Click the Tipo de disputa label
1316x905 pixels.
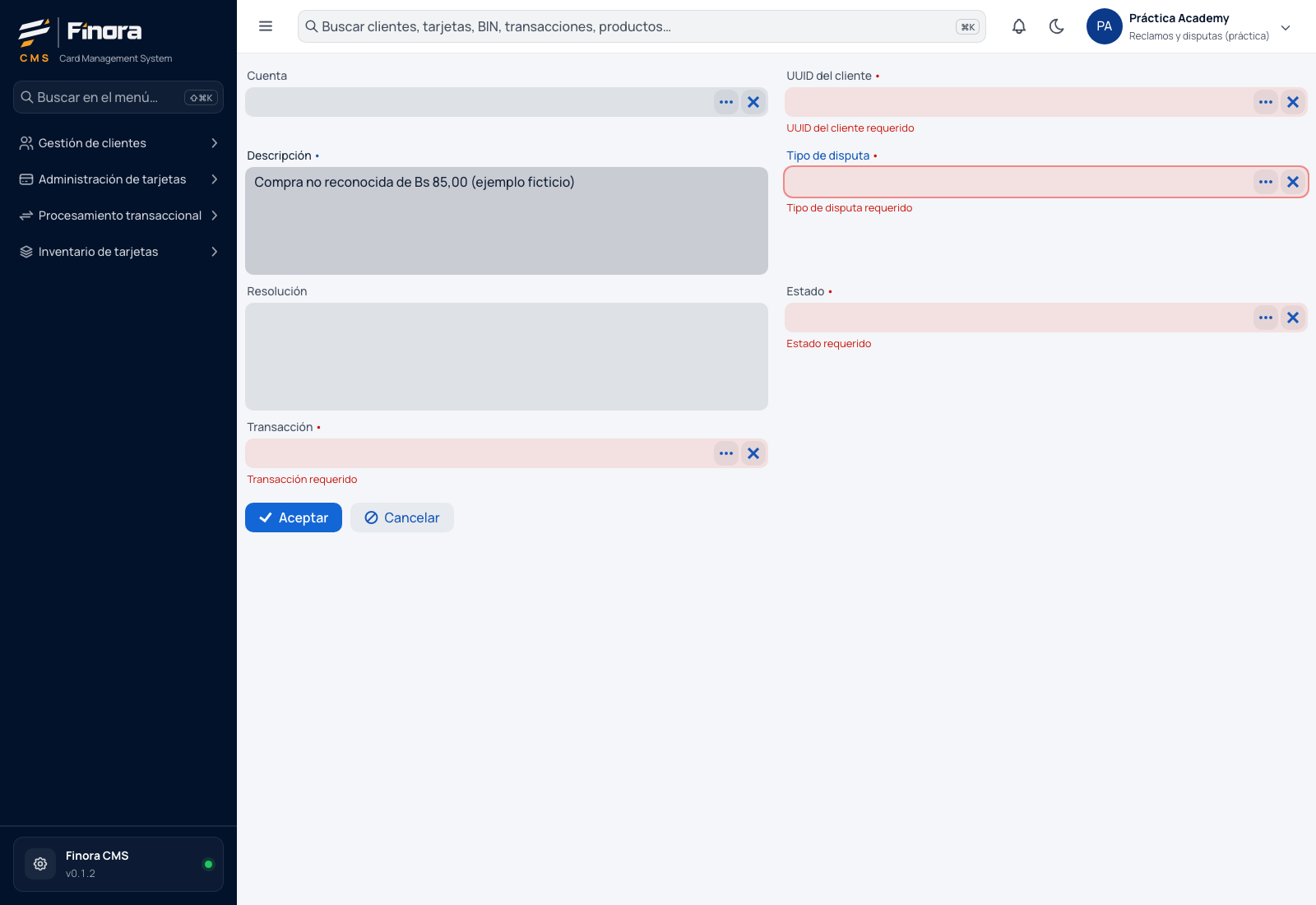pyautogui.click(x=827, y=155)
